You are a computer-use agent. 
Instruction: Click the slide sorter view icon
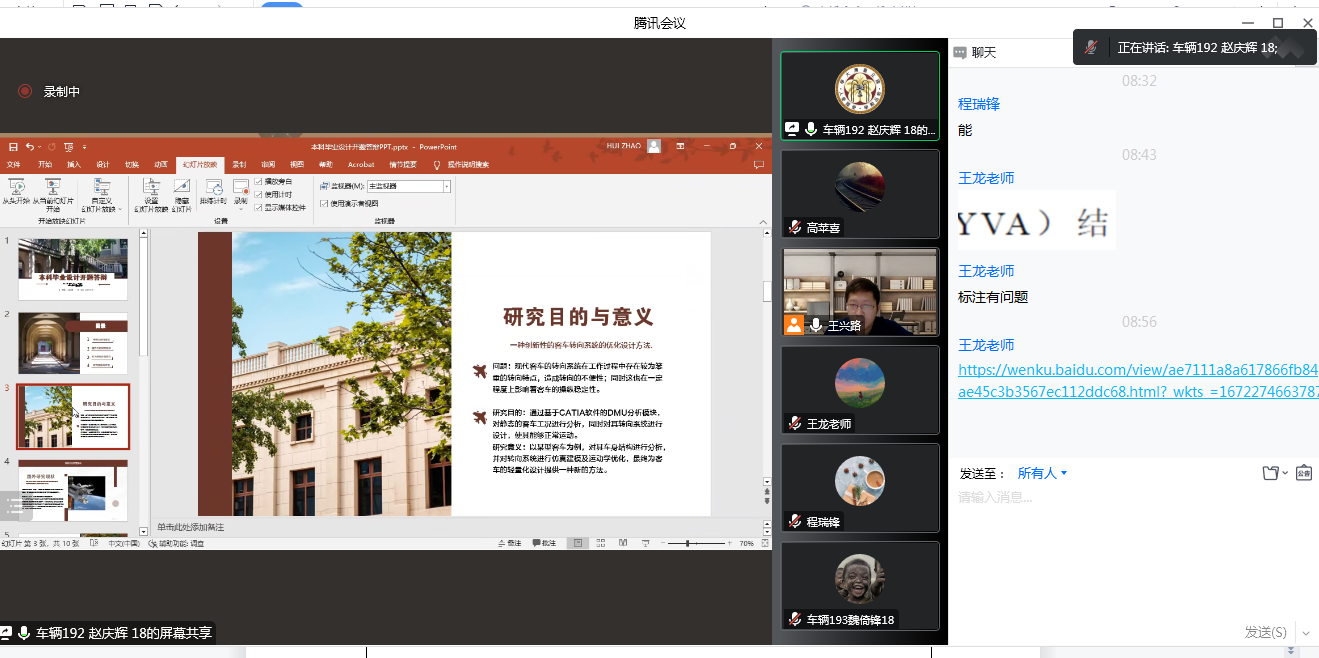tap(600, 543)
